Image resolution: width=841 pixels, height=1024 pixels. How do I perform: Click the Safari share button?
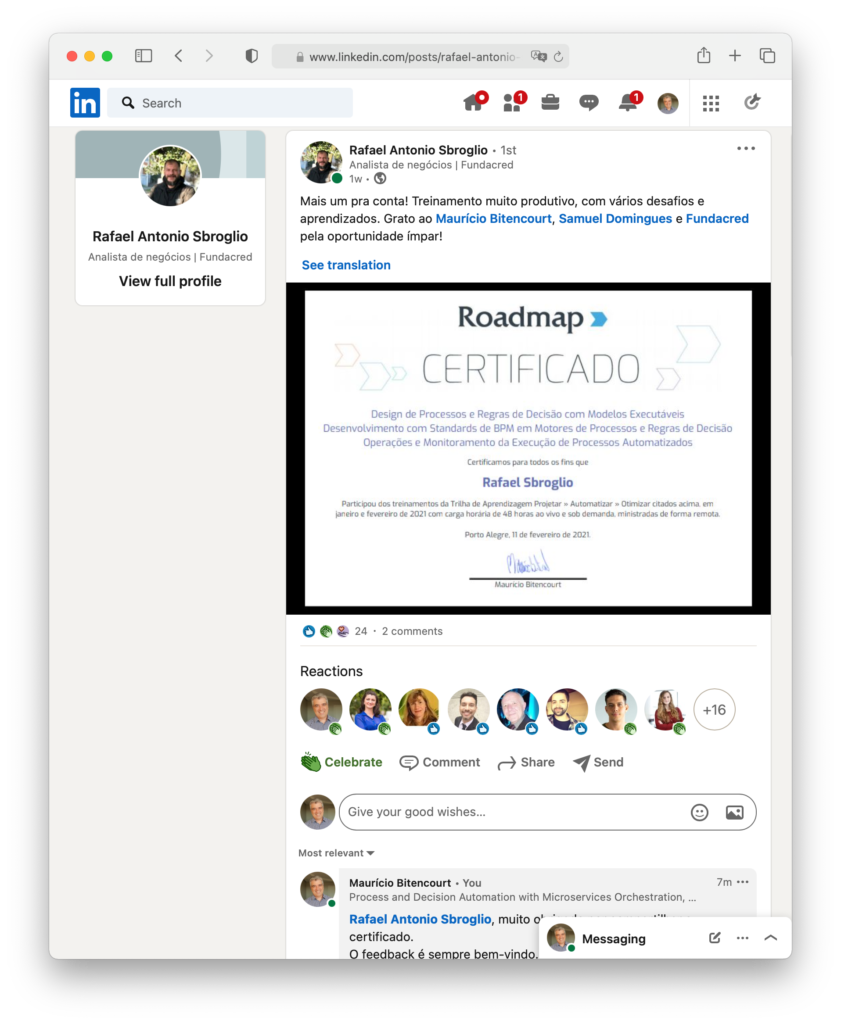pyautogui.click(x=704, y=56)
